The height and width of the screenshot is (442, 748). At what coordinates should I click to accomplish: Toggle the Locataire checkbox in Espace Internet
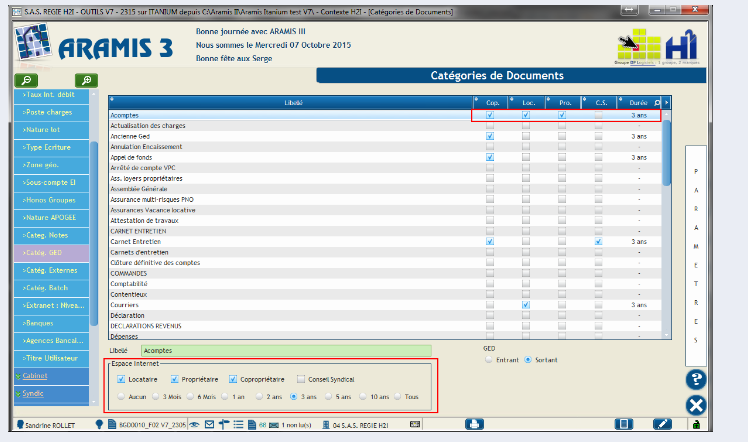click(x=121, y=379)
